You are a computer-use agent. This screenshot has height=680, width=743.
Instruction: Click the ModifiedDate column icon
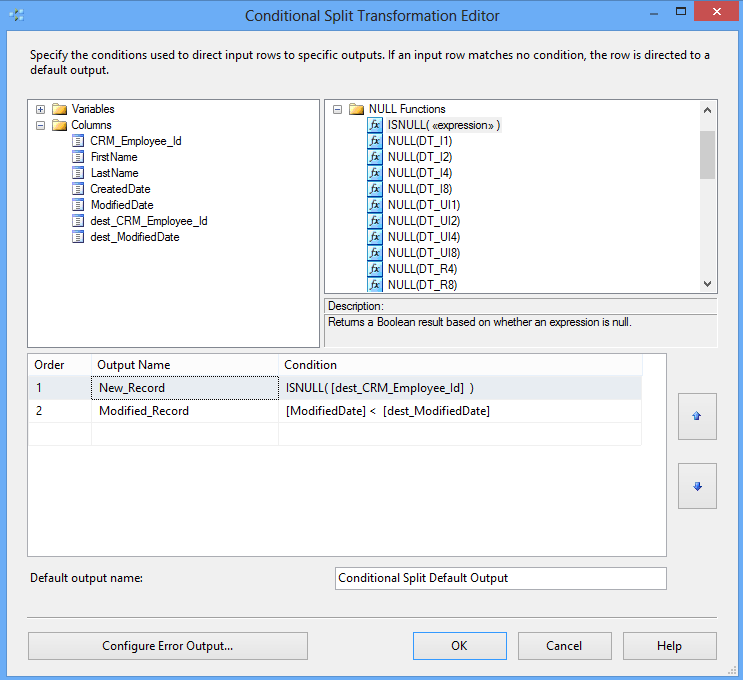[78, 205]
